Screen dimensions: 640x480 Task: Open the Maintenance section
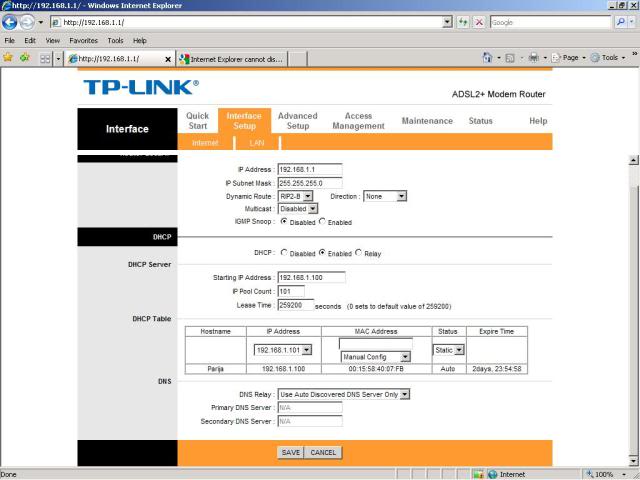click(427, 121)
